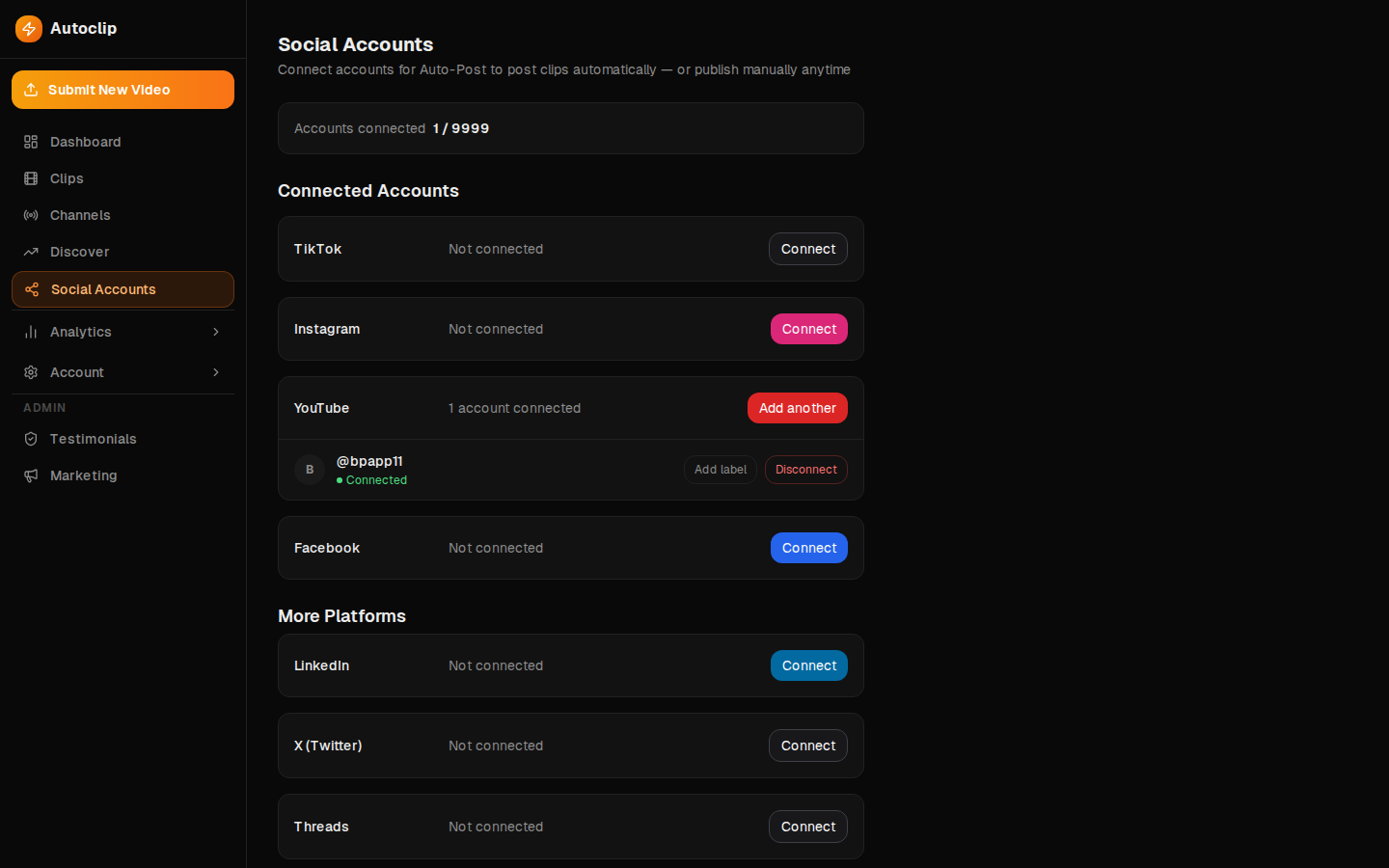Connect a Facebook account
This screenshot has height=868, width=1389.
click(809, 548)
